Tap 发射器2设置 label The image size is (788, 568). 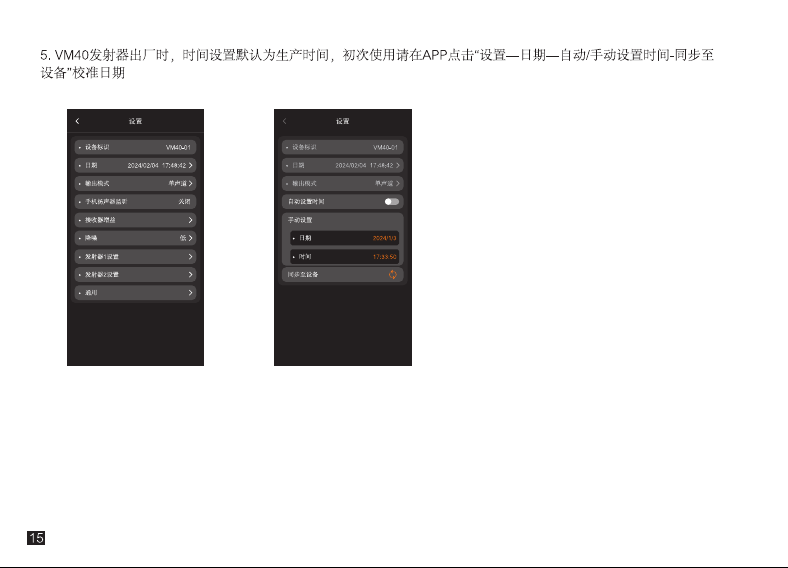pyautogui.click(x=102, y=274)
